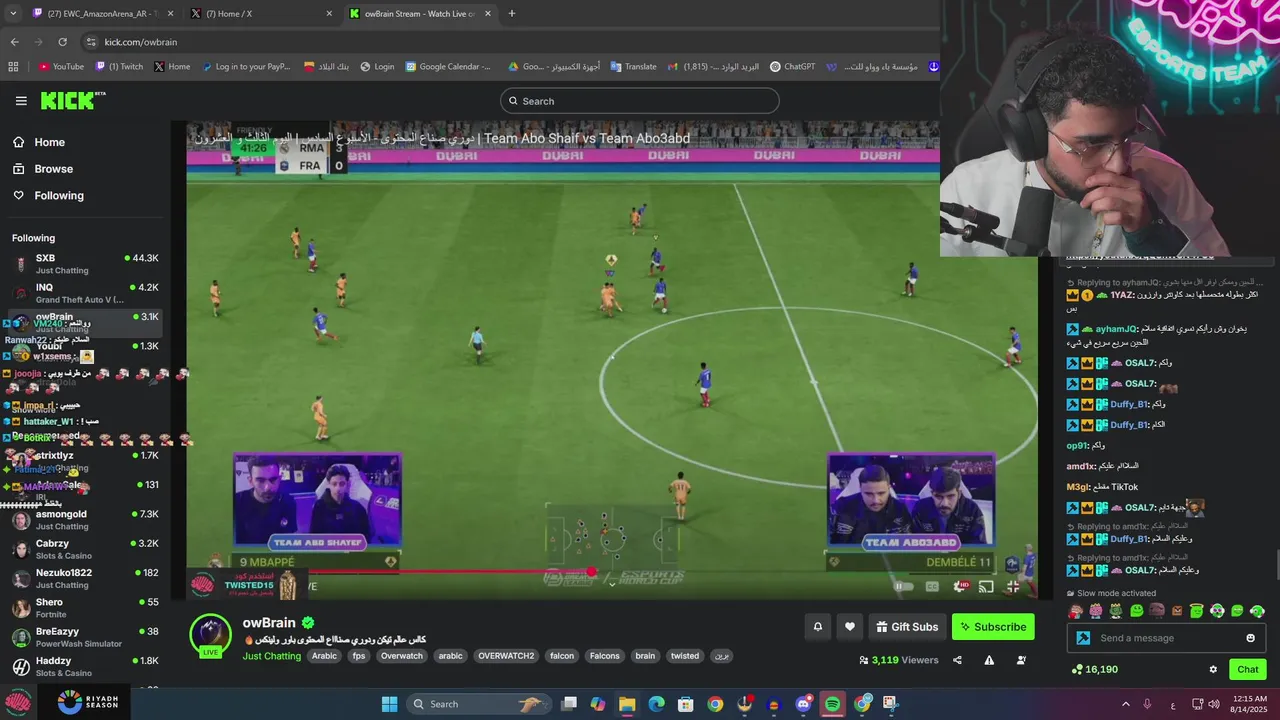
Task: Open asmongold channel in Following list
Action: point(85,520)
